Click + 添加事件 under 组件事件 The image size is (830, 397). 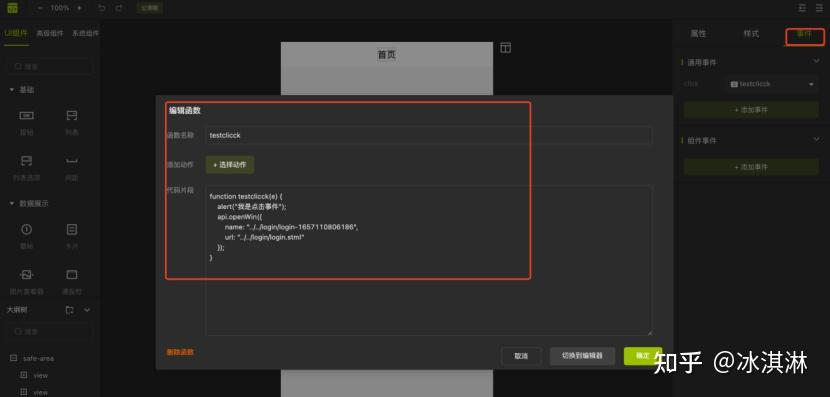(x=751, y=167)
